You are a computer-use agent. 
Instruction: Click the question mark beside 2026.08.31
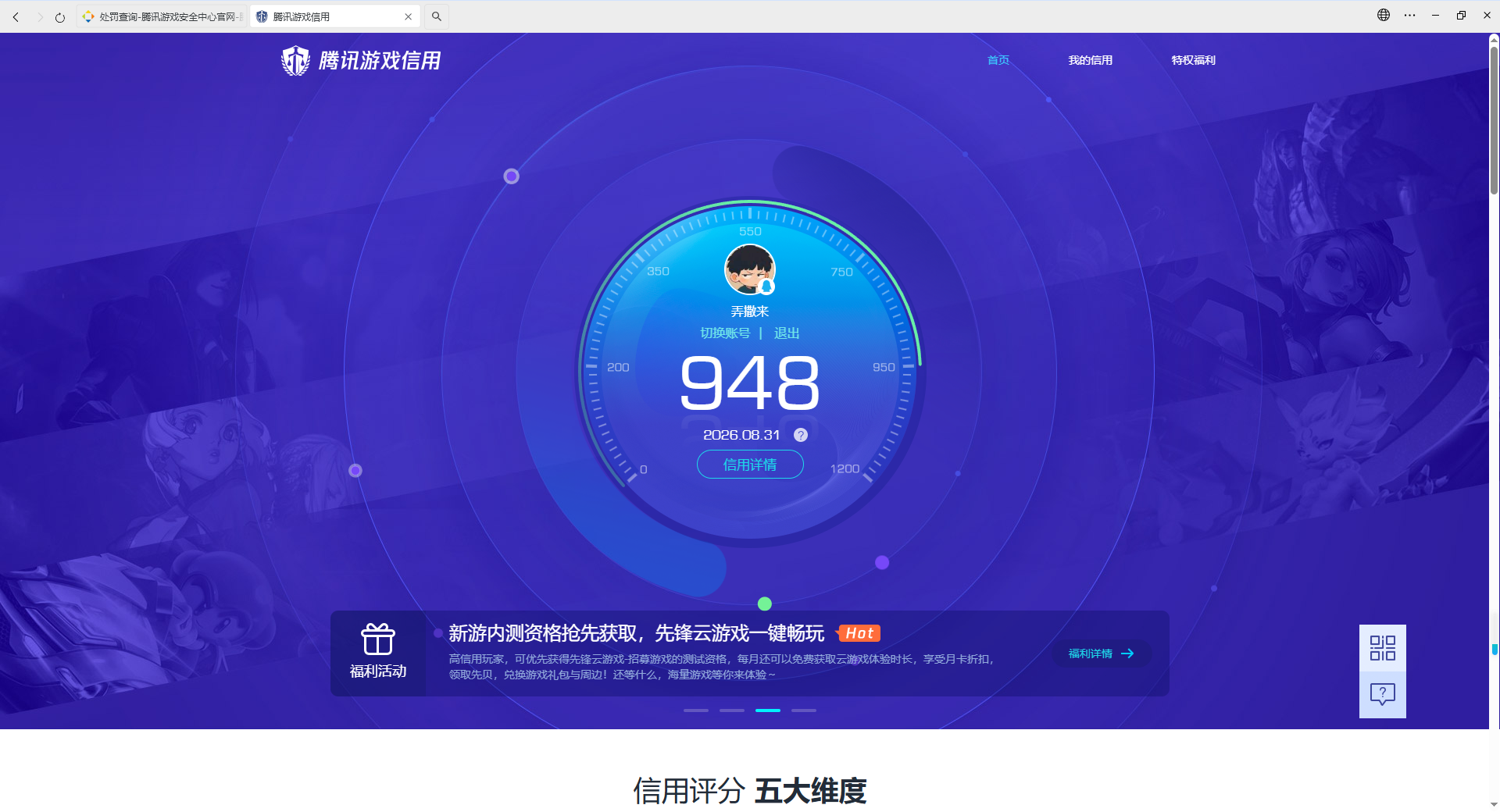tap(801, 435)
